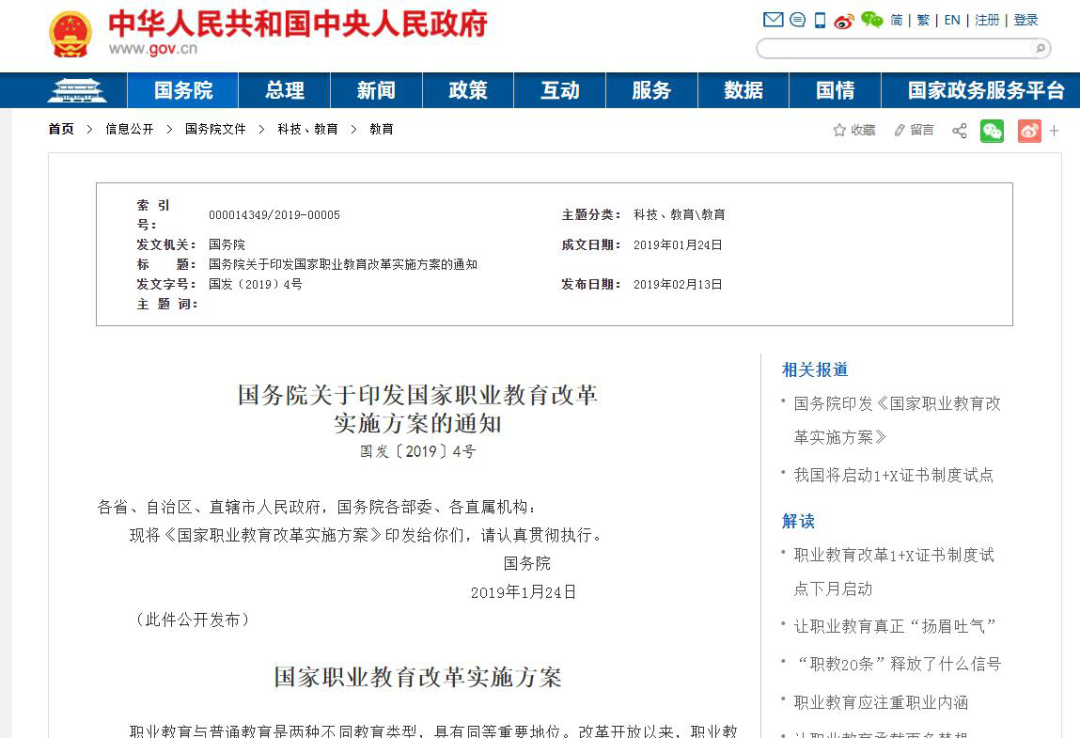
Task: Click the green WeChat share button
Action: 991,130
